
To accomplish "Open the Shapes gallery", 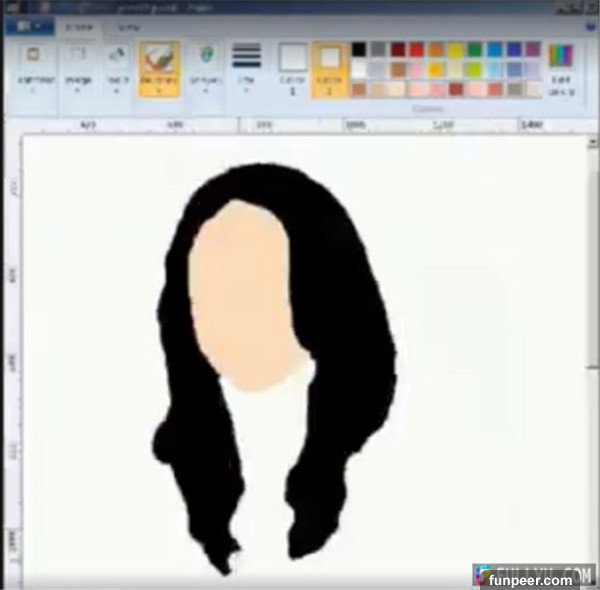I will pos(207,66).
